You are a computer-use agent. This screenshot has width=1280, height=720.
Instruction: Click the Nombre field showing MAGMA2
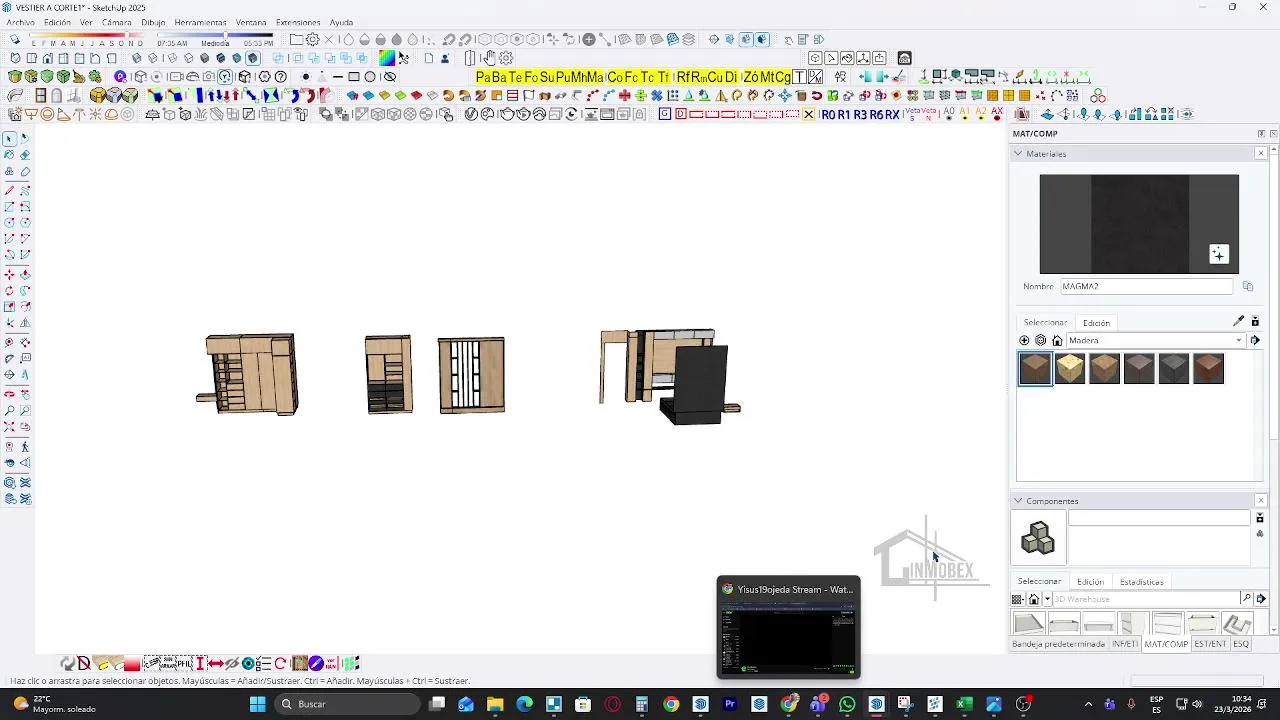coord(1146,286)
